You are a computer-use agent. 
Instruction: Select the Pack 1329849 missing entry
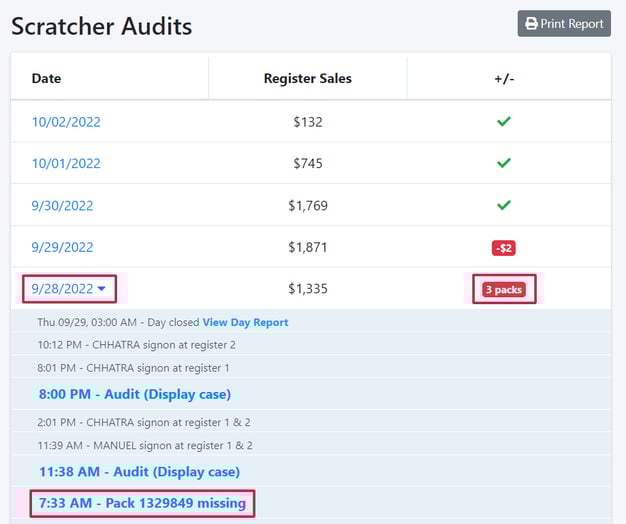[x=142, y=503]
